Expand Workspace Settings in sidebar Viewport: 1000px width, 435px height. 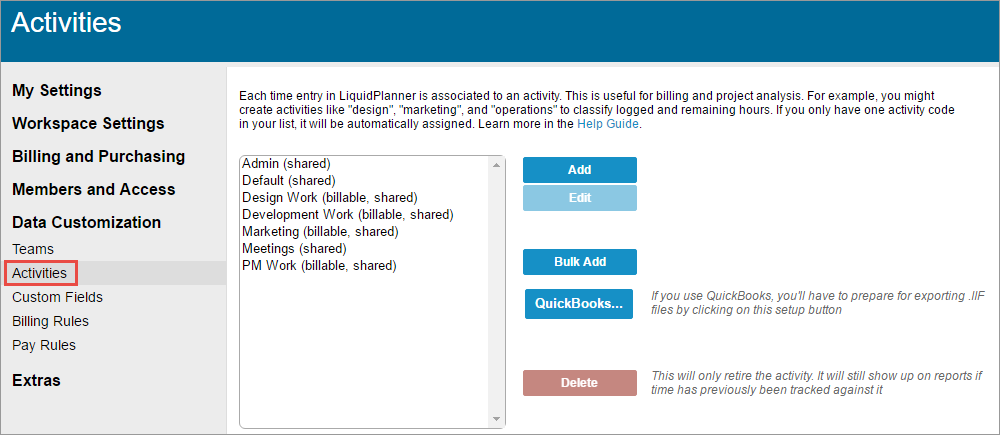88,123
